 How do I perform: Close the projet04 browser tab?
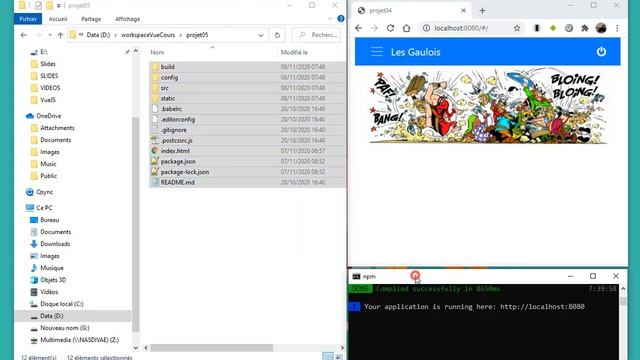pos(463,11)
